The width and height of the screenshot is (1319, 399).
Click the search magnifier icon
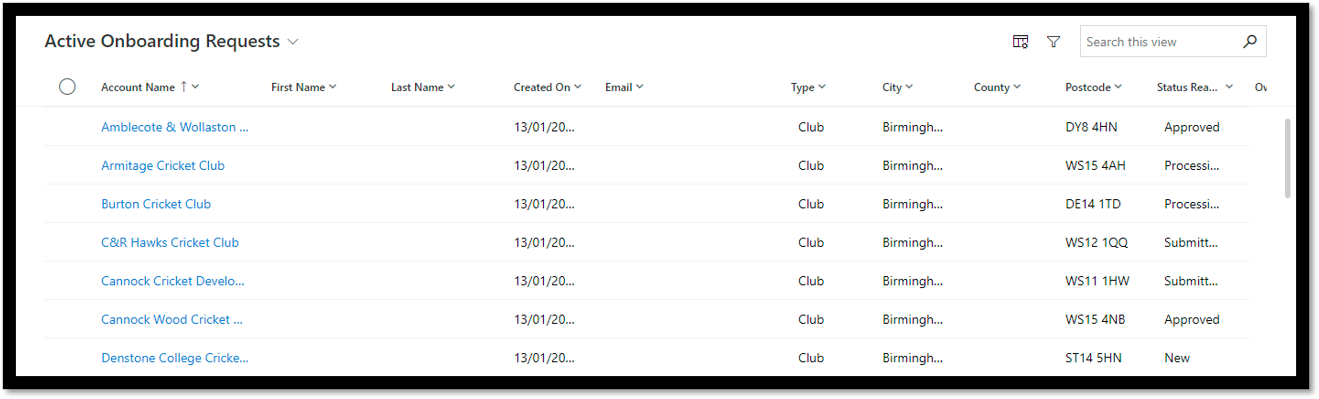pos(1249,42)
